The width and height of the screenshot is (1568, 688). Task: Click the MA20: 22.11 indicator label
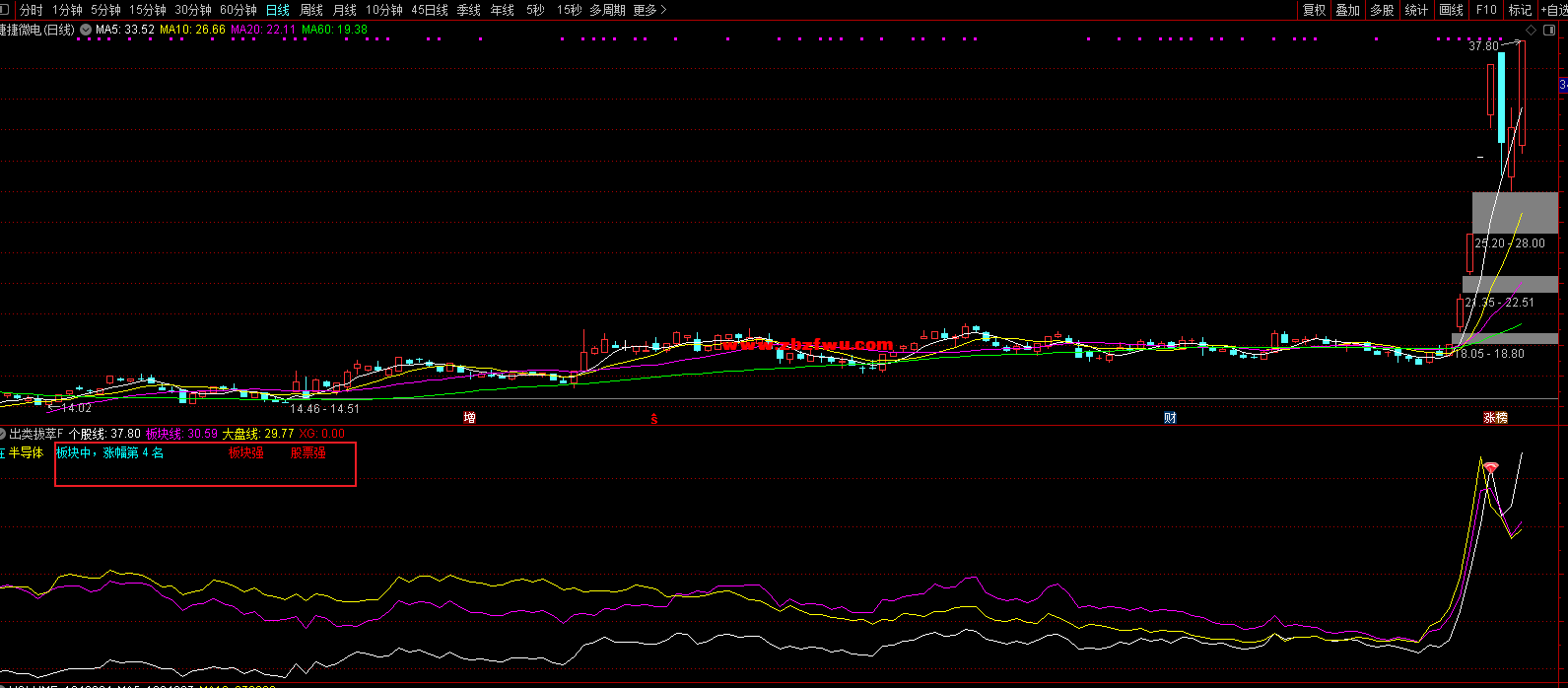[x=264, y=30]
